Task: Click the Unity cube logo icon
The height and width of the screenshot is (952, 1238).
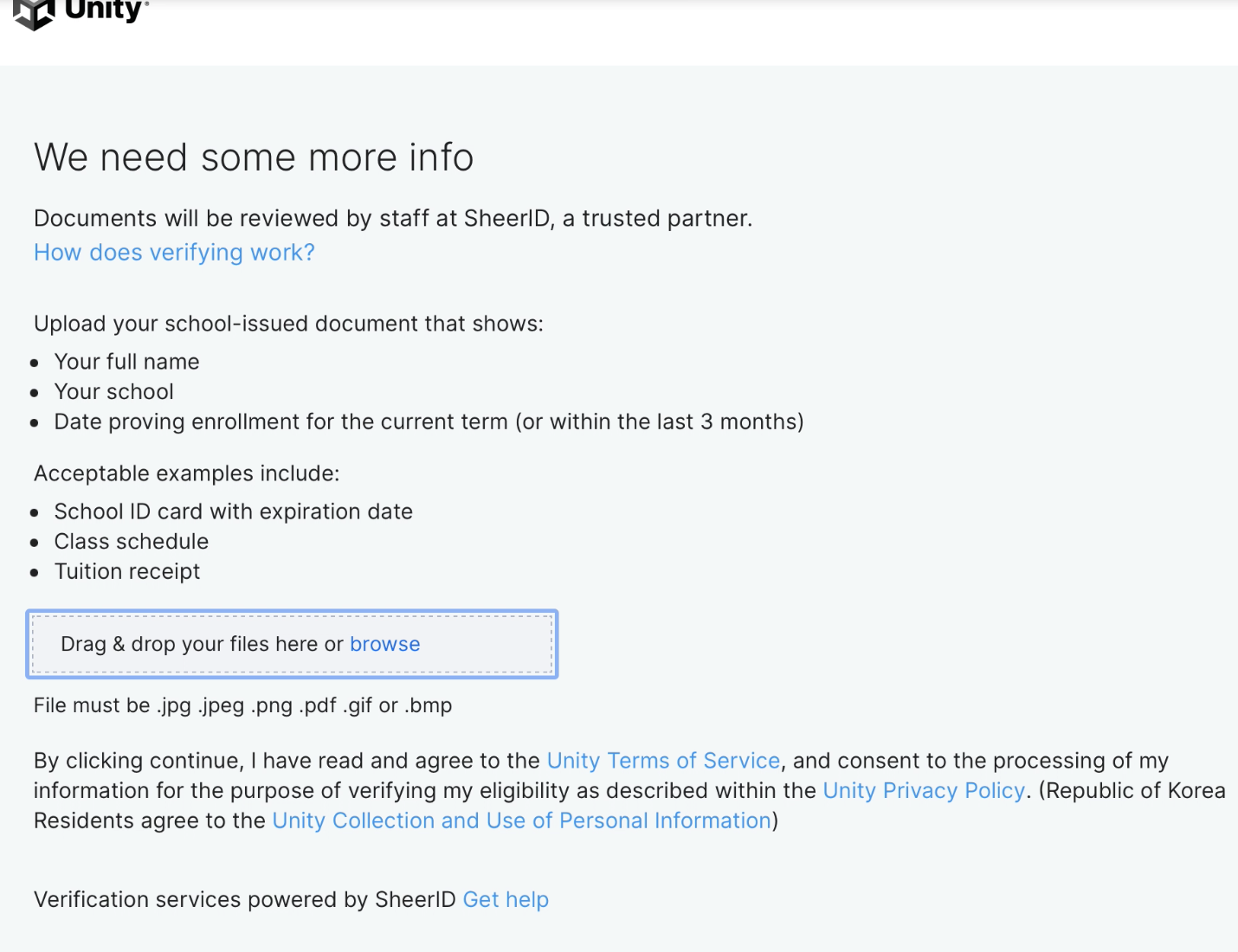Action: point(35,14)
